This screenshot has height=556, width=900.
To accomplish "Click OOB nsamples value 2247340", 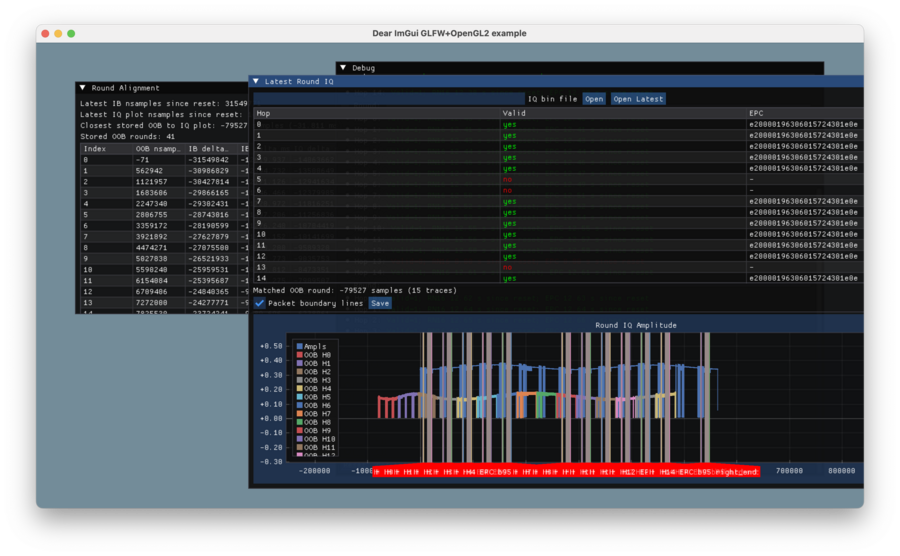I will point(152,204).
